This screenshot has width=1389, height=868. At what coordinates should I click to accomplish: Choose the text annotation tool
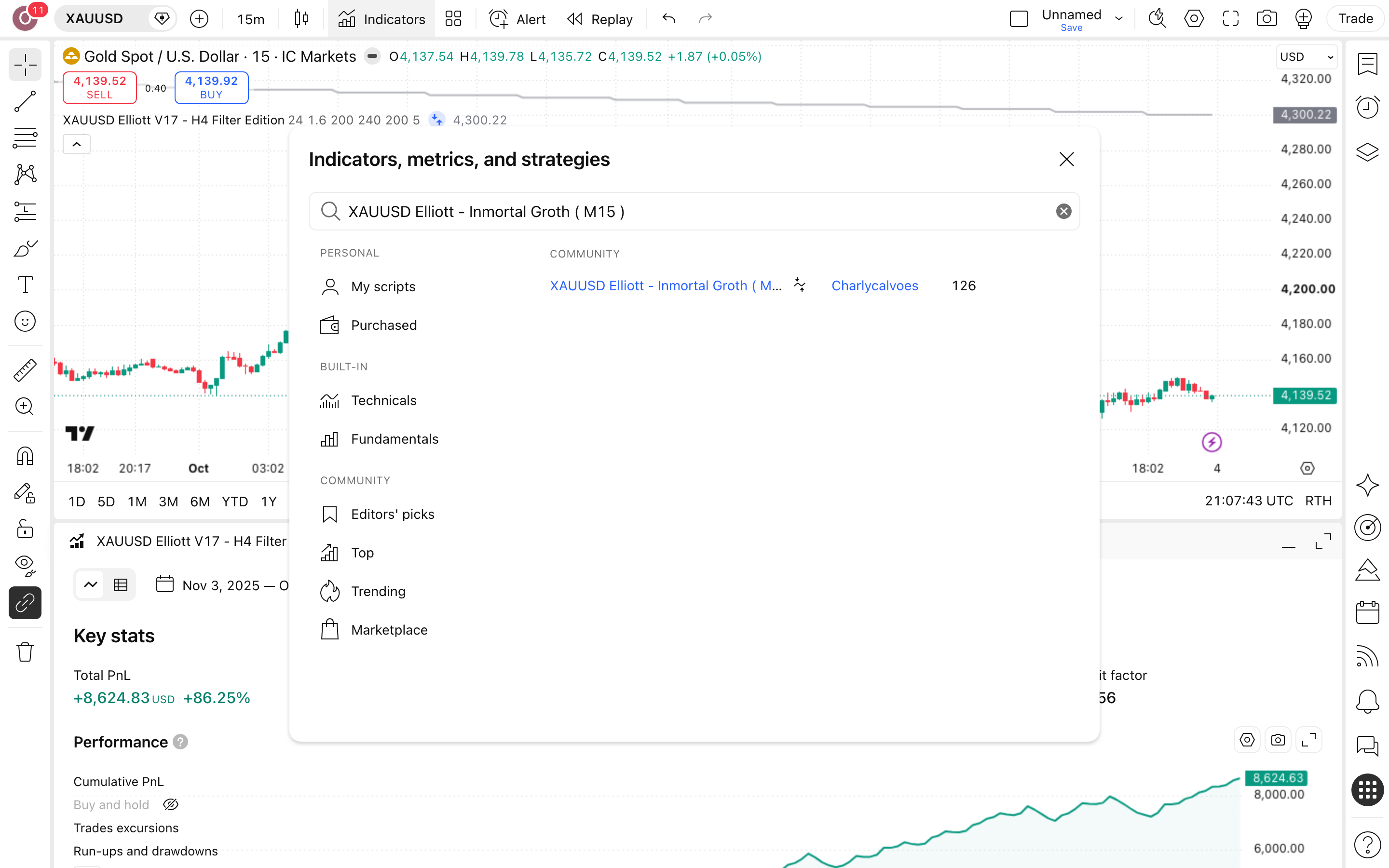pos(25,285)
